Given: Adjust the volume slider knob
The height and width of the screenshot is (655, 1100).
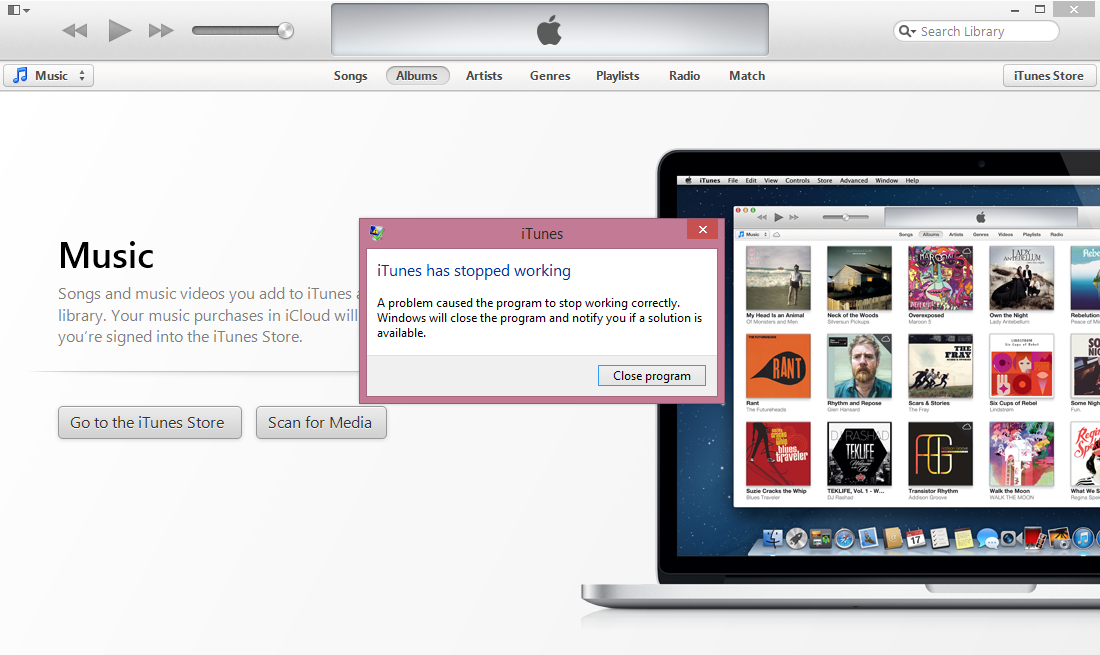Looking at the screenshot, I should pyautogui.click(x=286, y=31).
